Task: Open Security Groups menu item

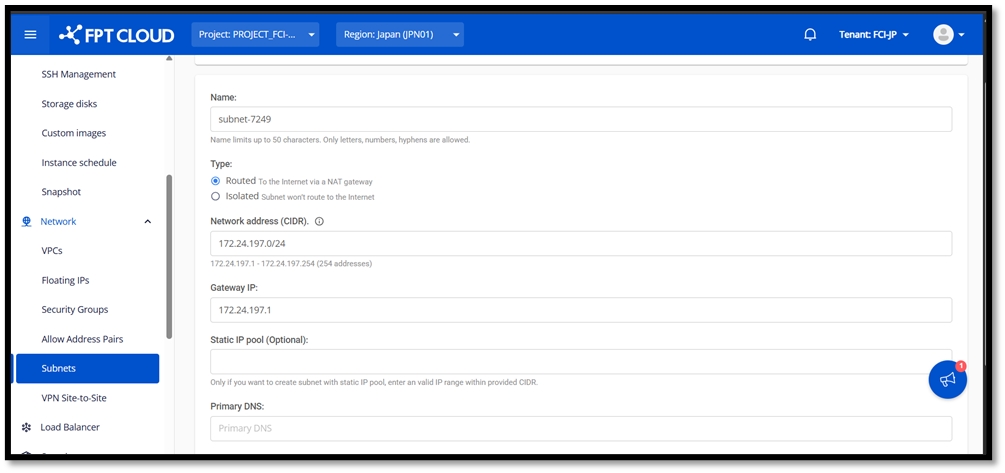Action: coord(75,310)
